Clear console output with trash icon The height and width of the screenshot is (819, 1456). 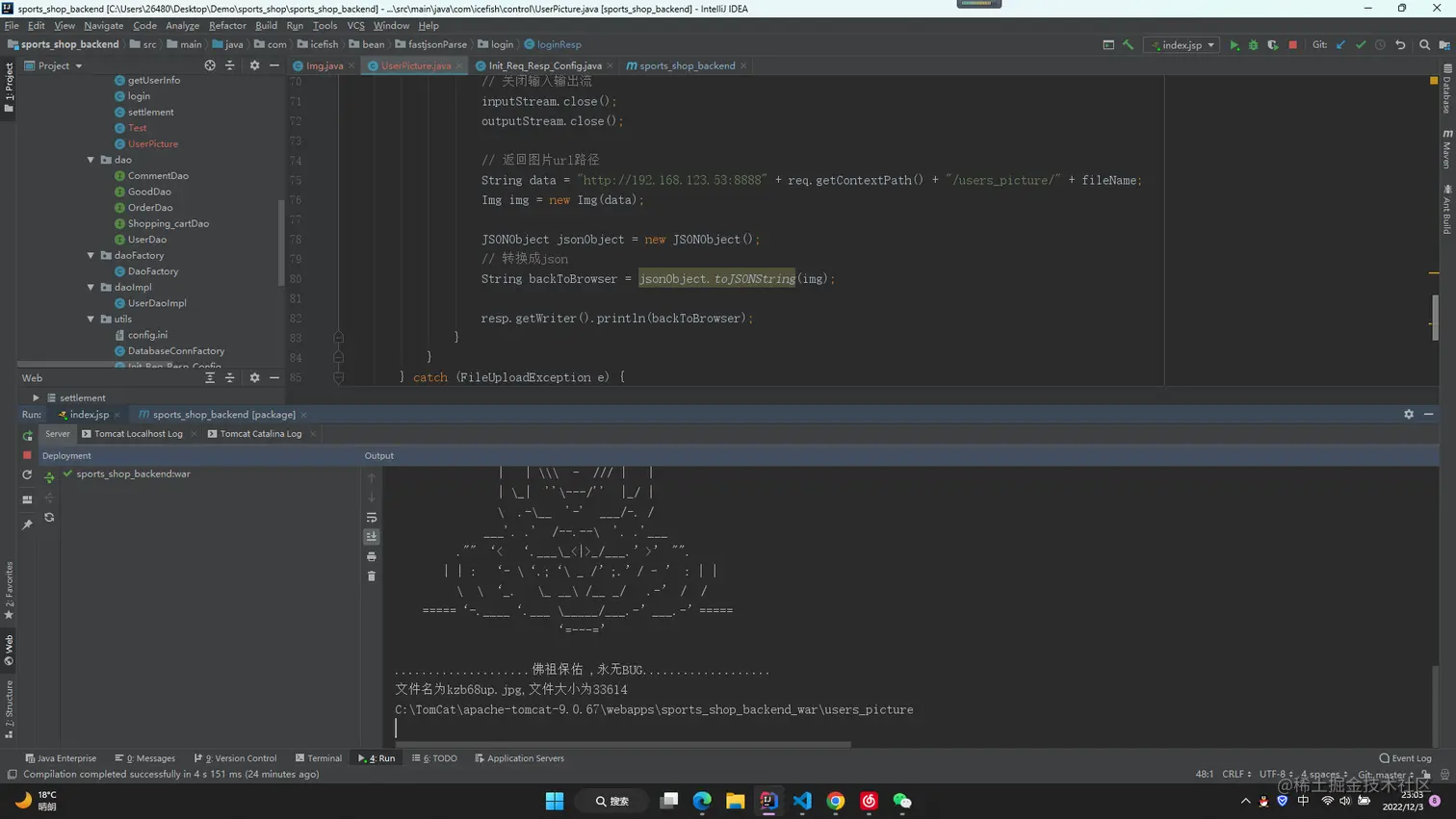[x=372, y=576]
